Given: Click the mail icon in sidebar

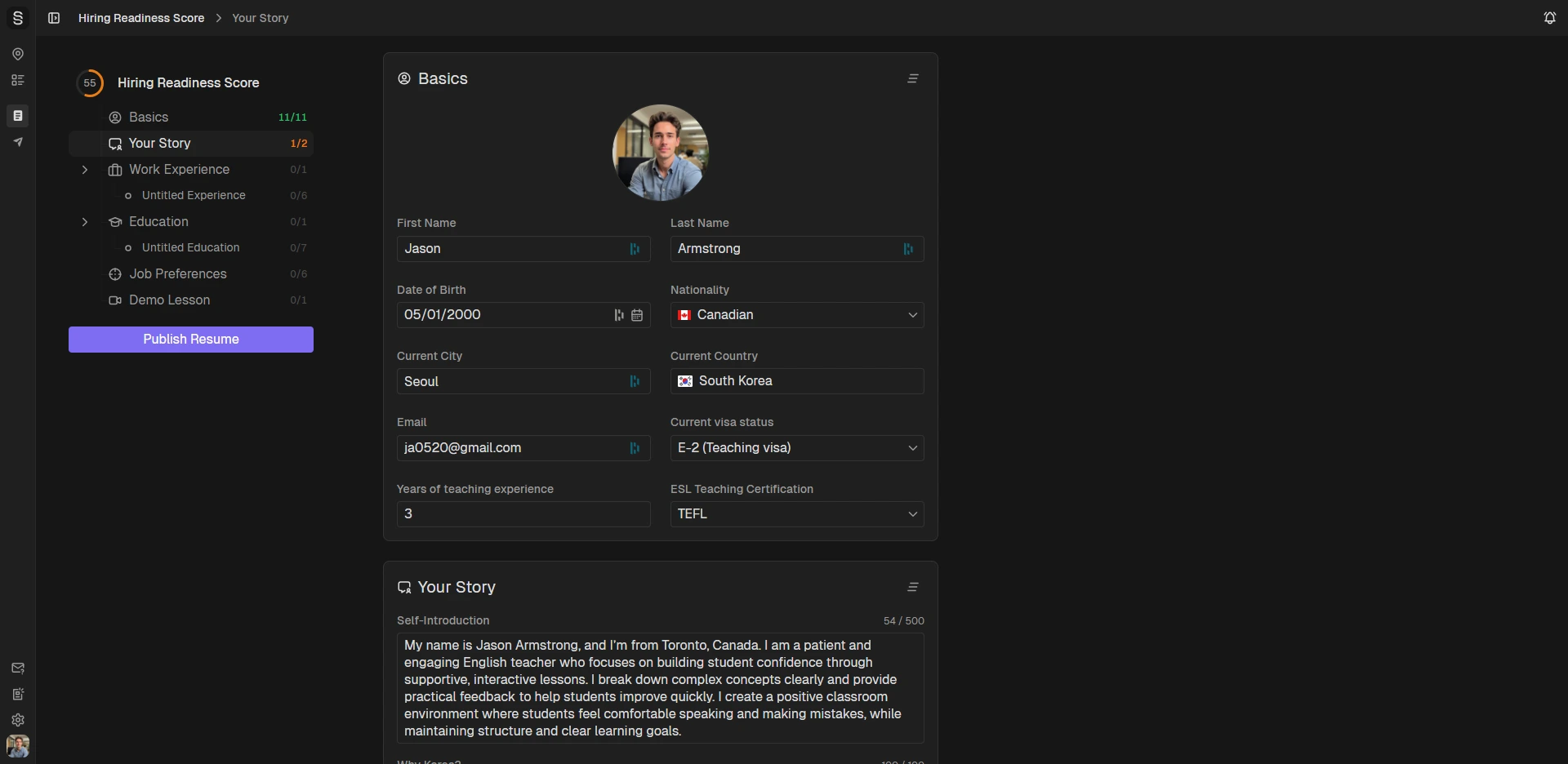Looking at the screenshot, I should [x=18, y=668].
